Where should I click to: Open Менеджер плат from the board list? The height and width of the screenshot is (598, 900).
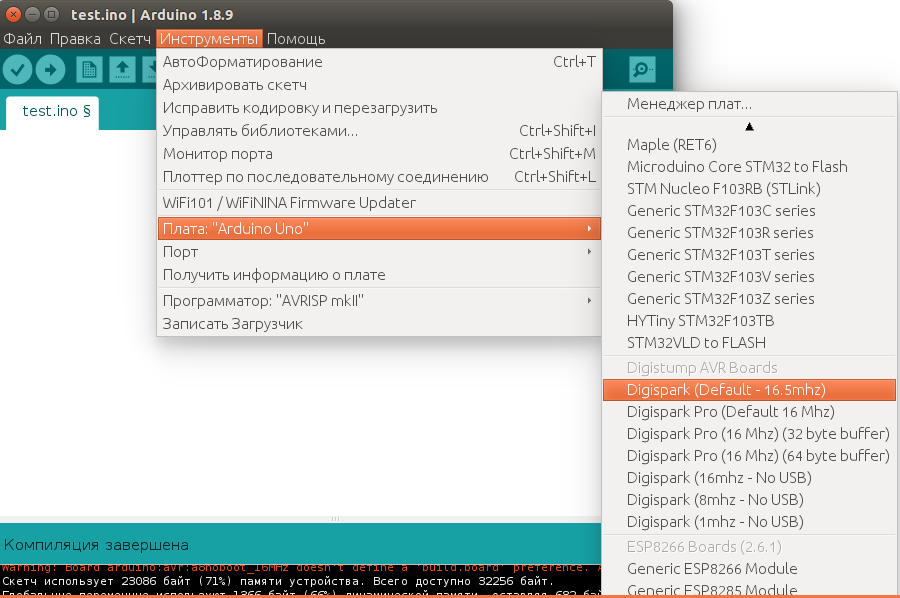pyautogui.click(x=689, y=104)
